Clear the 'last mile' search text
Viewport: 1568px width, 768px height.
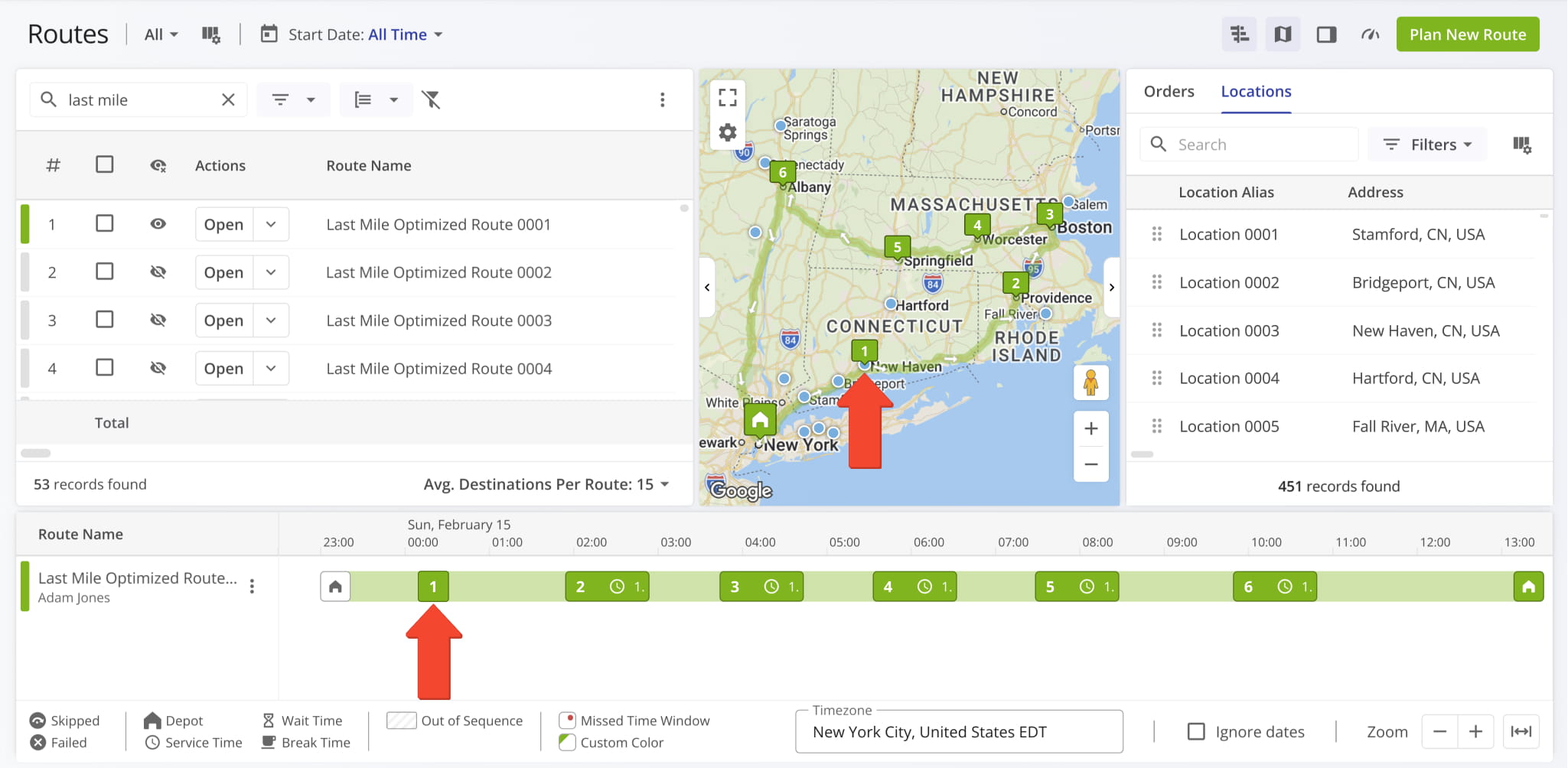[x=228, y=99]
